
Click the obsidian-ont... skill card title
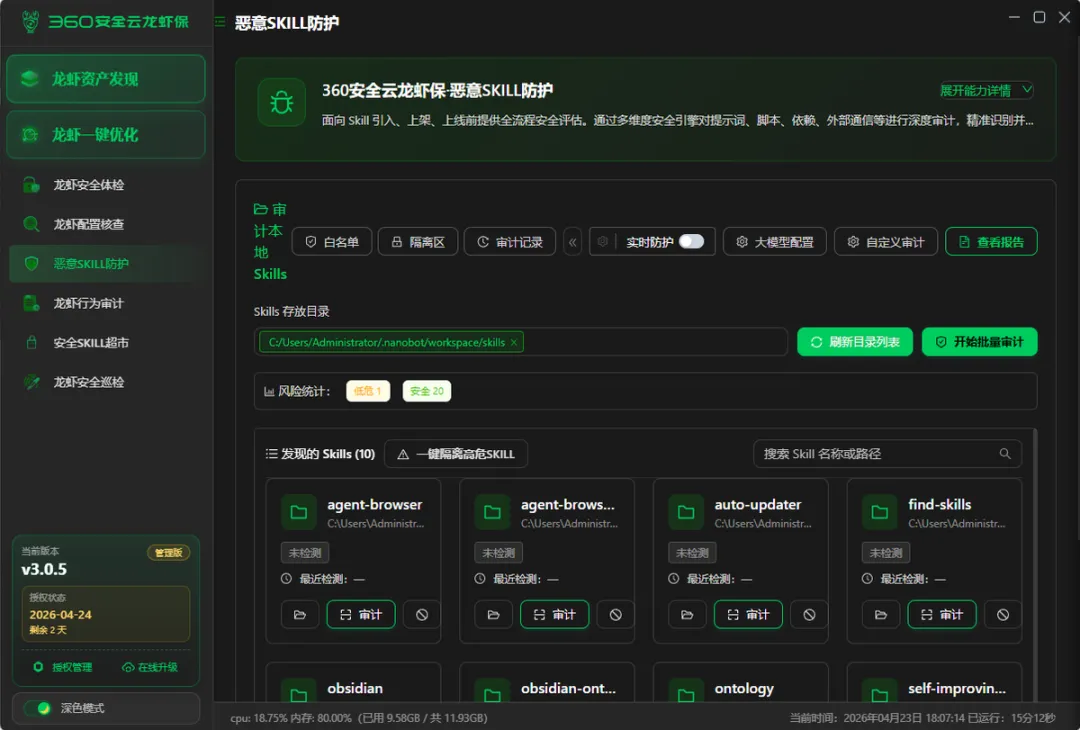coord(568,688)
